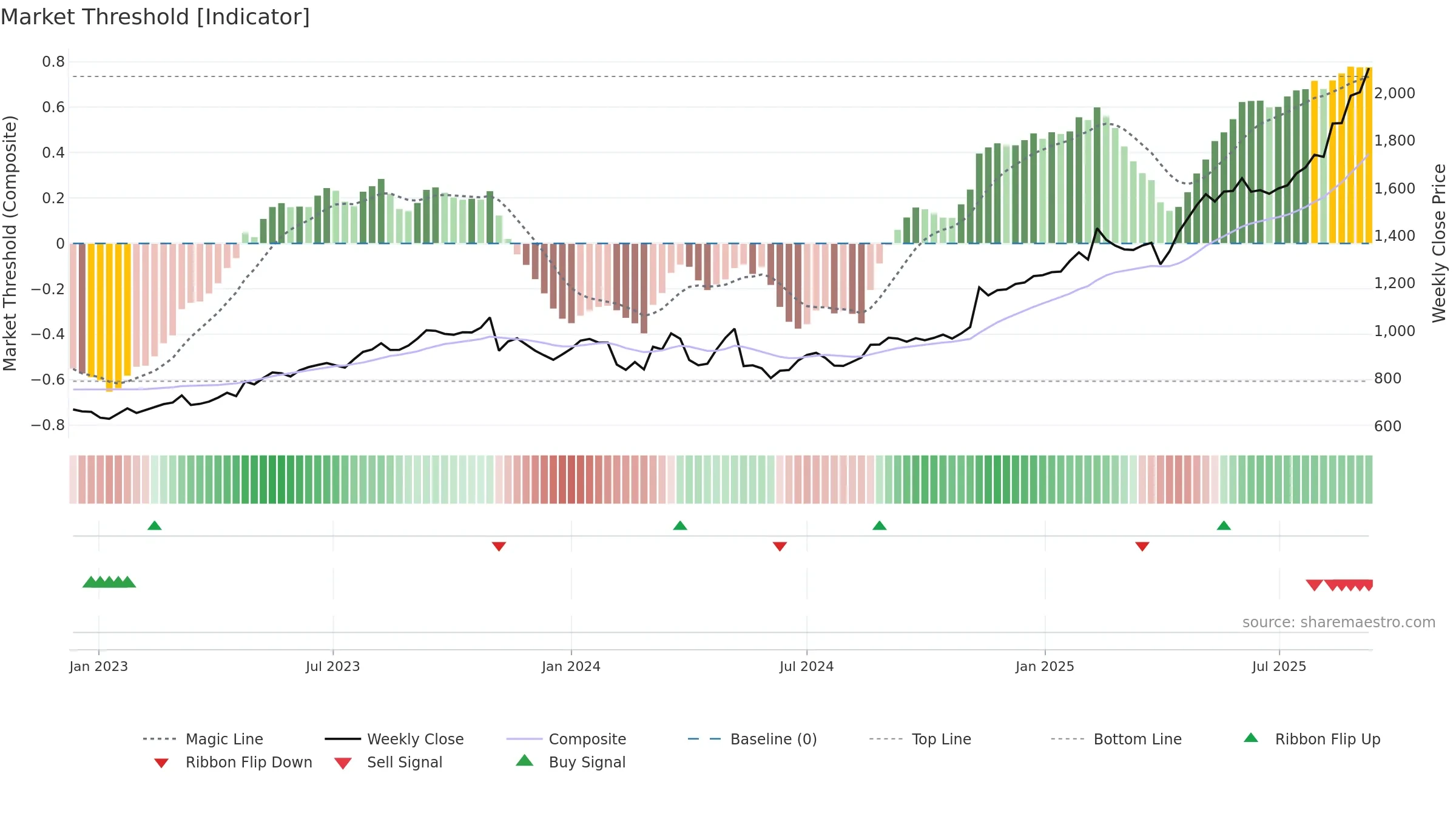Click the 600 price axis label

pyautogui.click(x=1387, y=426)
